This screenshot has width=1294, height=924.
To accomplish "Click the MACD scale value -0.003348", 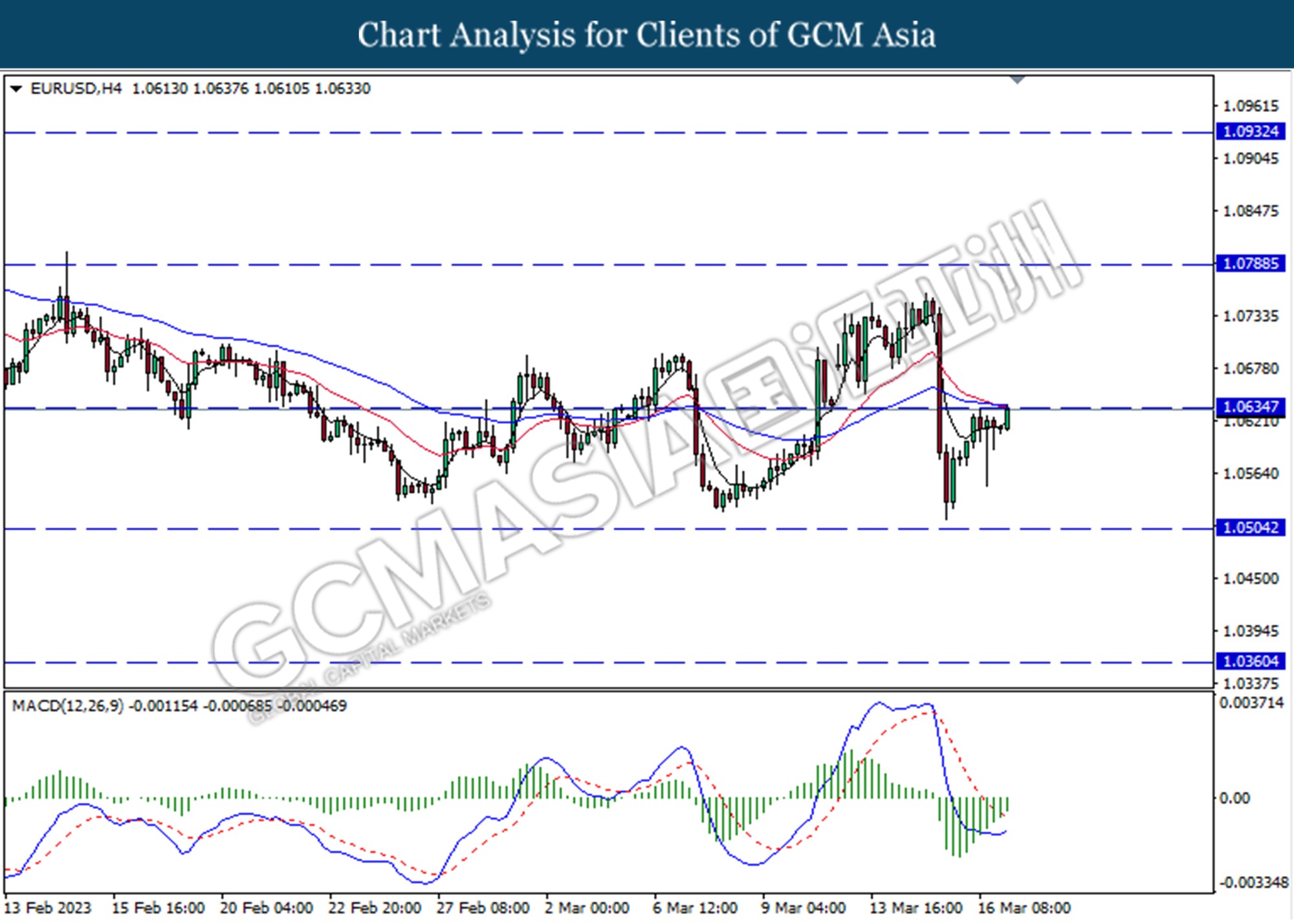I will (1253, 883).
